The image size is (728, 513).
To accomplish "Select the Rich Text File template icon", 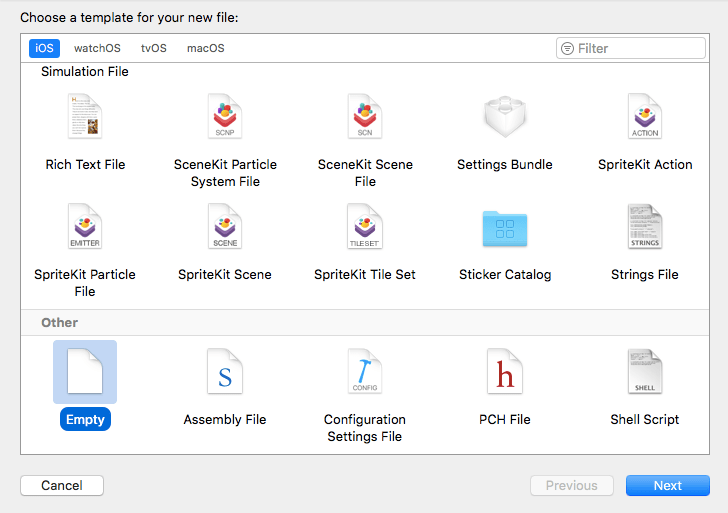I will coord(85,116).
